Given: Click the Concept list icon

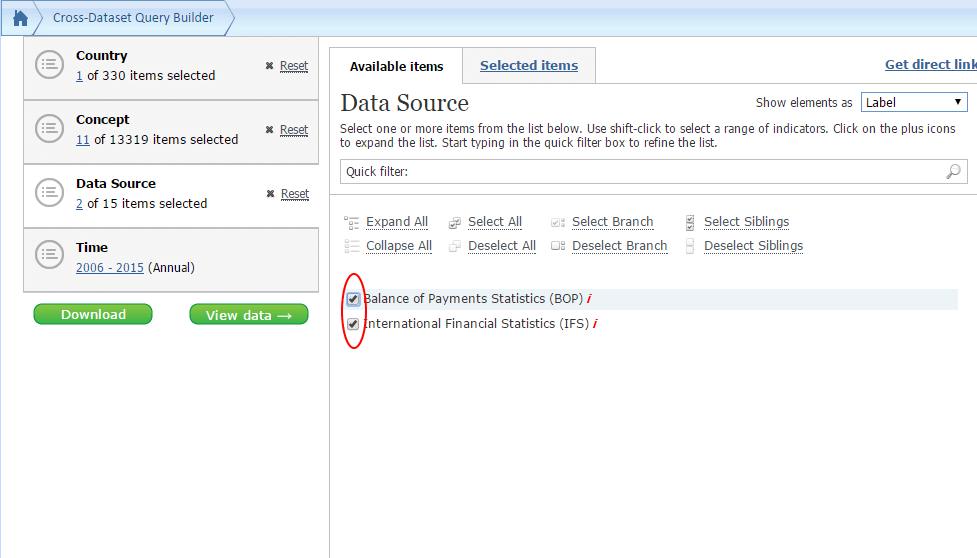Looking at the screenshot, I should [49, 130].
